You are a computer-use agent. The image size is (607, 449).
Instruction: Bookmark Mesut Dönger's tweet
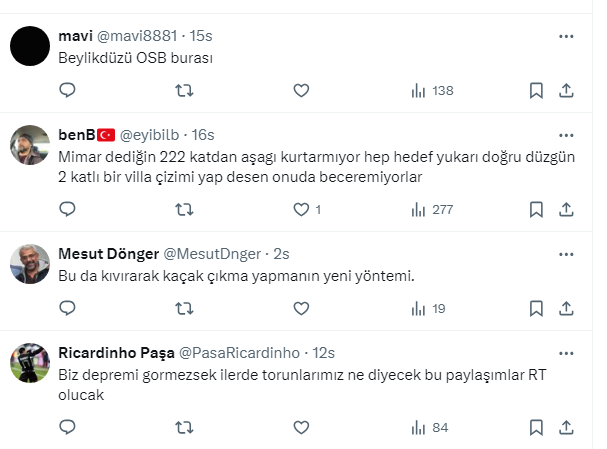536,308
